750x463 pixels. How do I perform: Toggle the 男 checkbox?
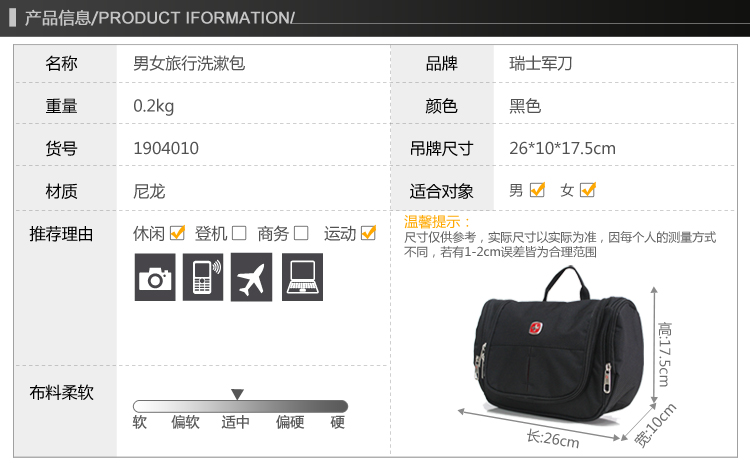click(x=538, y=190)
